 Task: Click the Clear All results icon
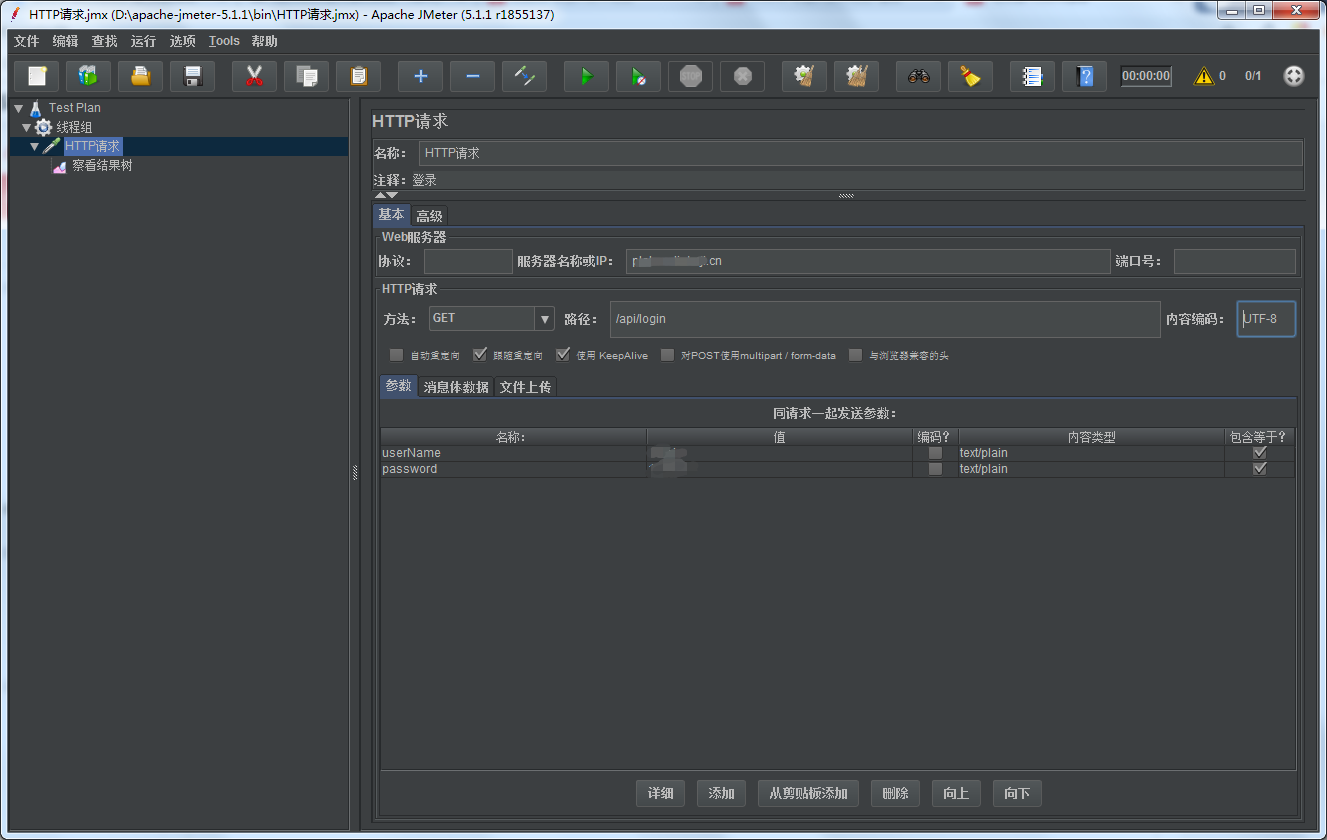pyautogui.click(x=857, y=76)
